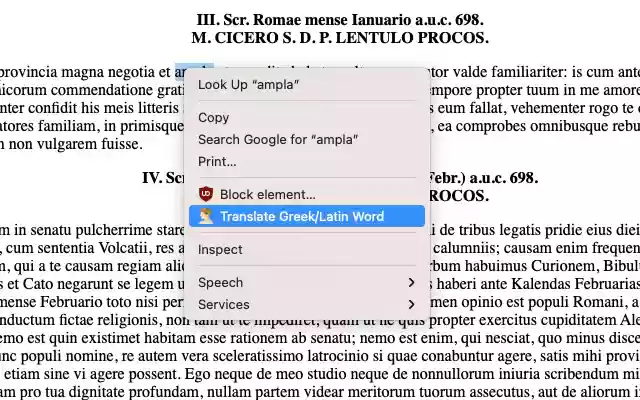This screenshot has height=400, width=640.
Task: Choose Translate Greek/Latin Word
Action: [x=307, y=216]
